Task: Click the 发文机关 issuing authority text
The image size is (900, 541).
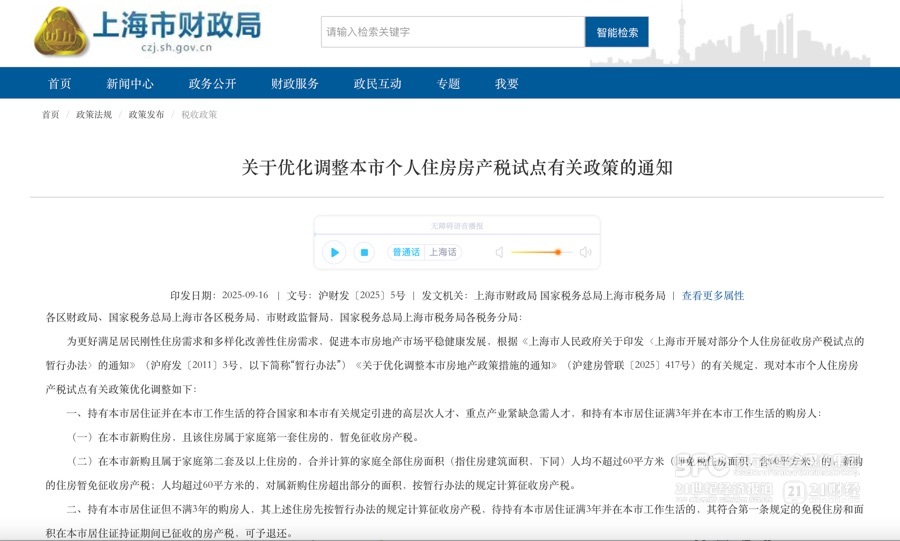Action: (544, 295)
